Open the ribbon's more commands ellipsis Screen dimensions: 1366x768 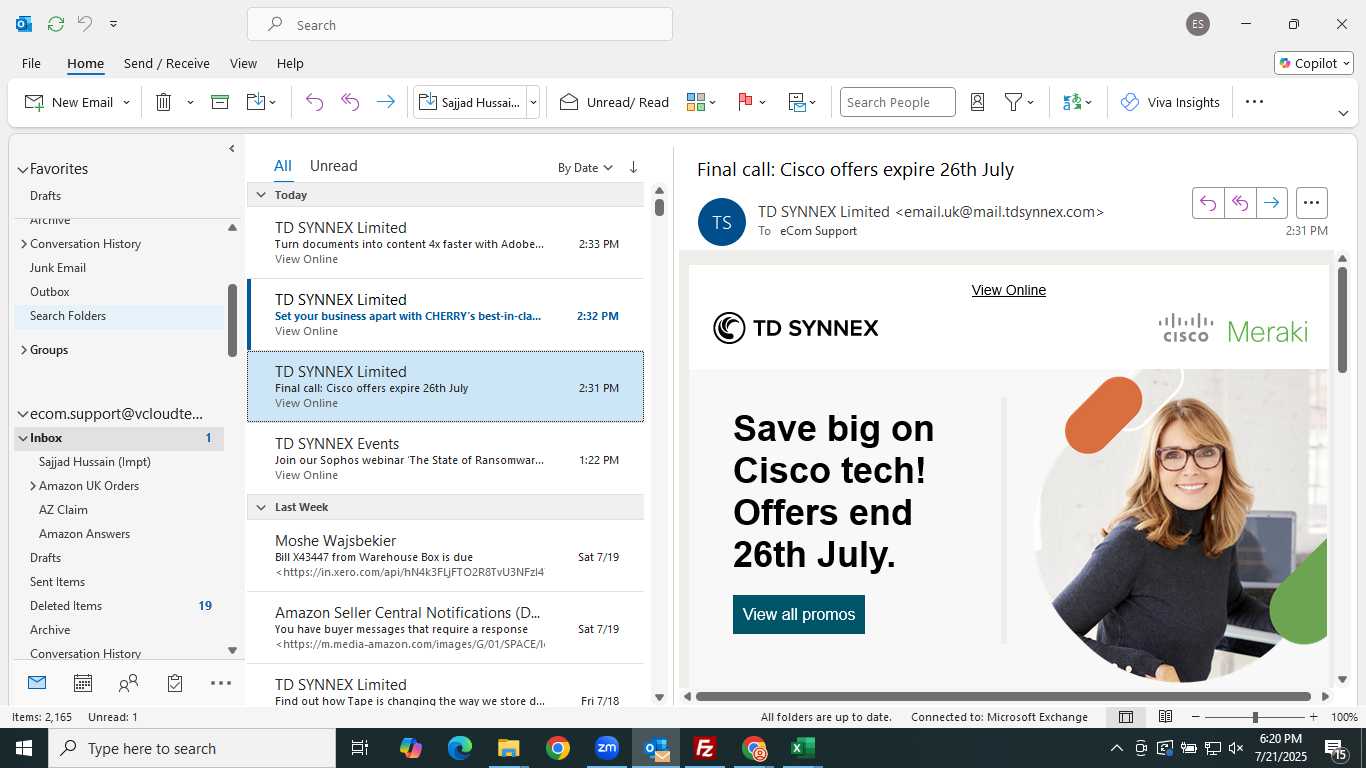tap(1254, 102)
